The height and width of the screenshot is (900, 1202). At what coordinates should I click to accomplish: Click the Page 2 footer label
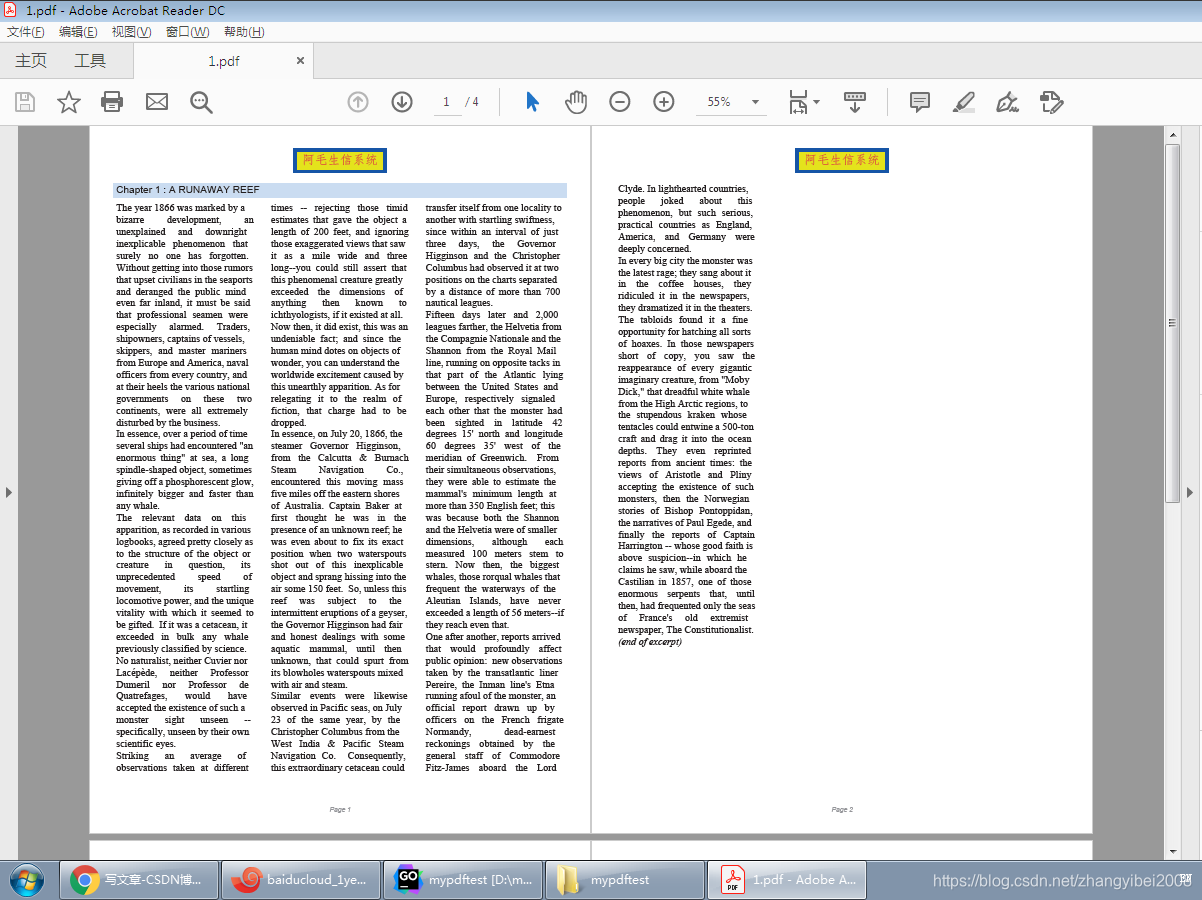coord(842,809)
